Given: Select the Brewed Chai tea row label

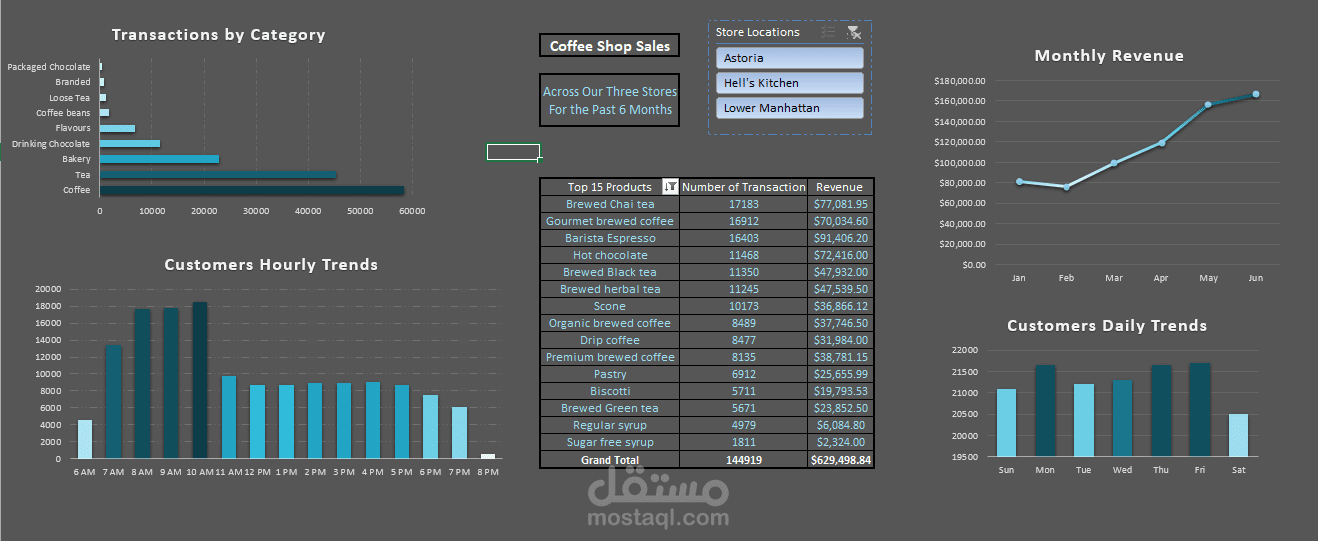Looking at the screenshot, I should click(610, 204).
